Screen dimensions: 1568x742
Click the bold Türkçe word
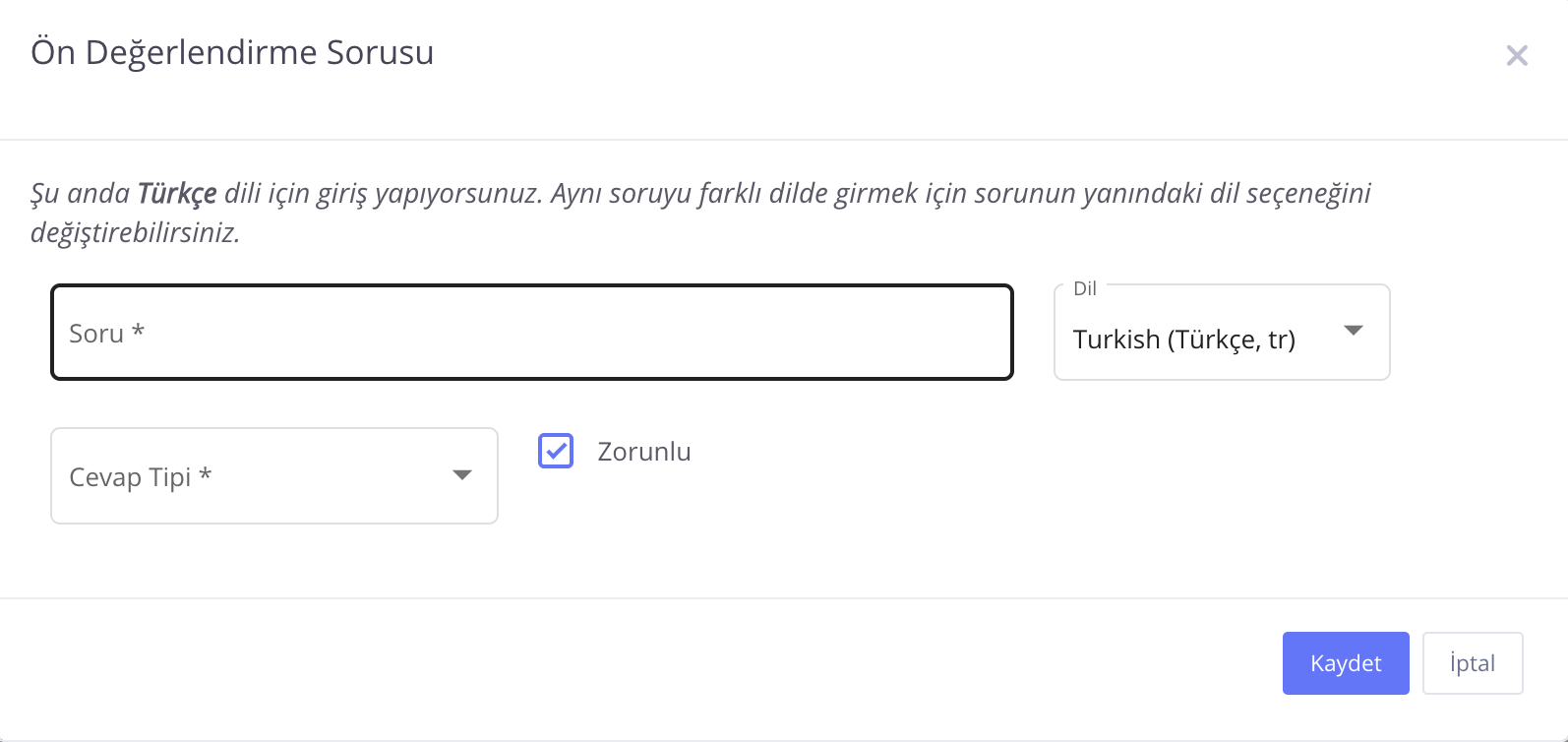pos(177,193)
